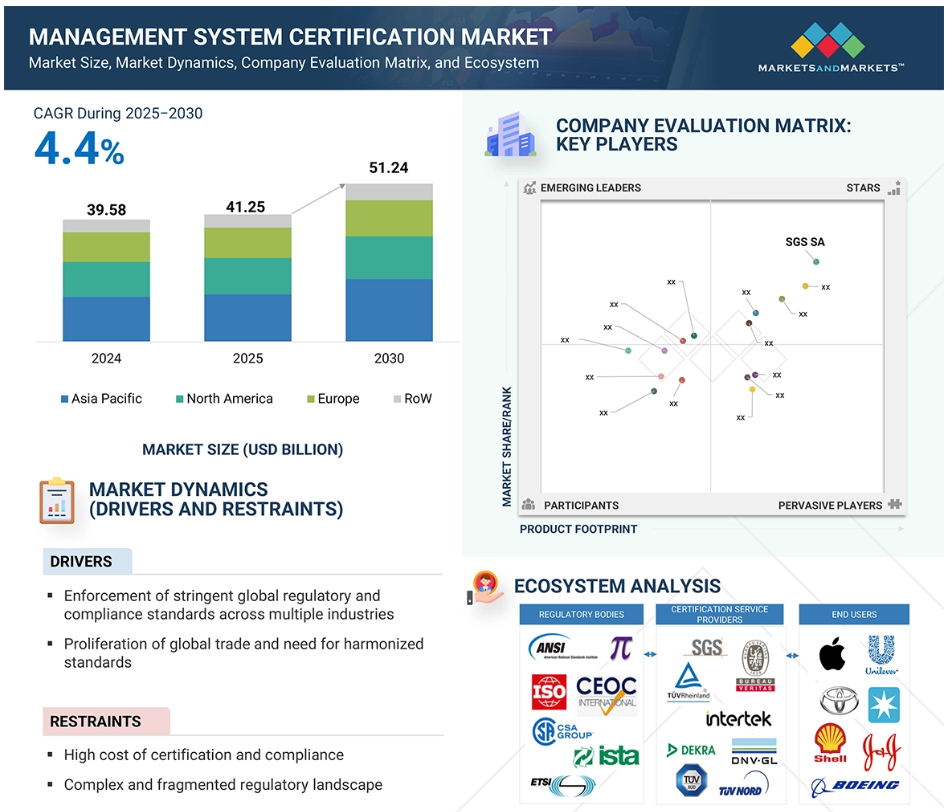Viewport: 951px width, 812px height.
Task: Click the large 4.4% CAGR figure
Action: 79,148
